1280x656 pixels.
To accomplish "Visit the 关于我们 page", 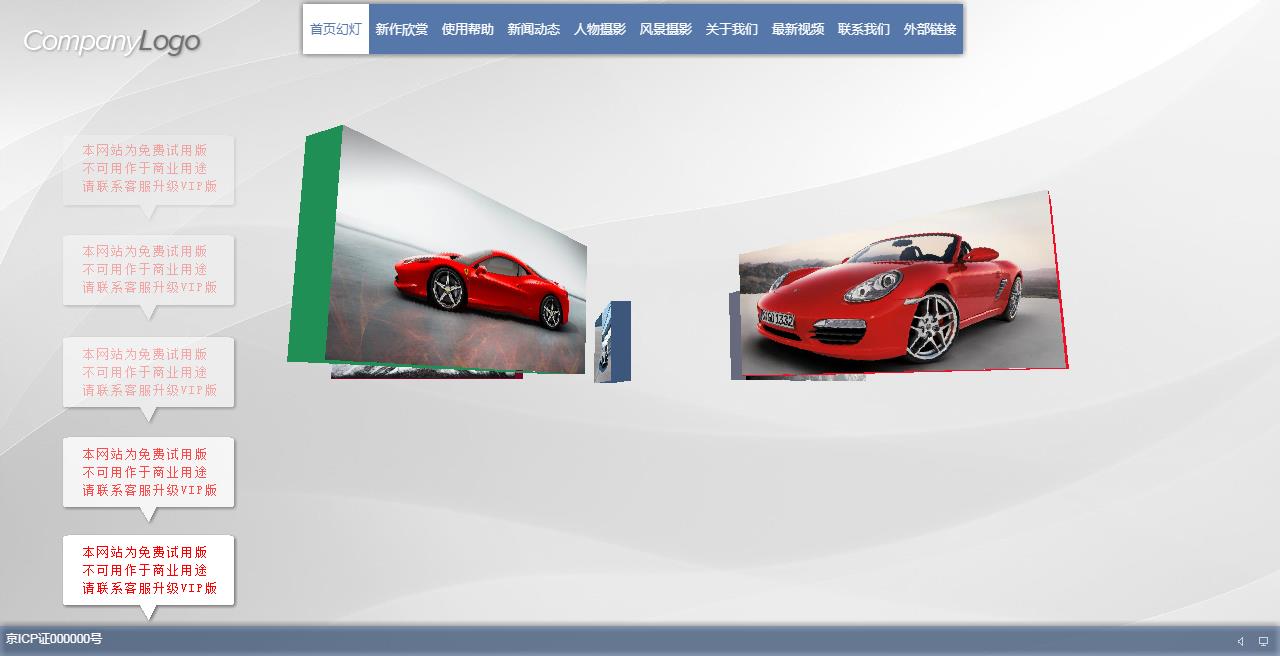I will [732, 29].
